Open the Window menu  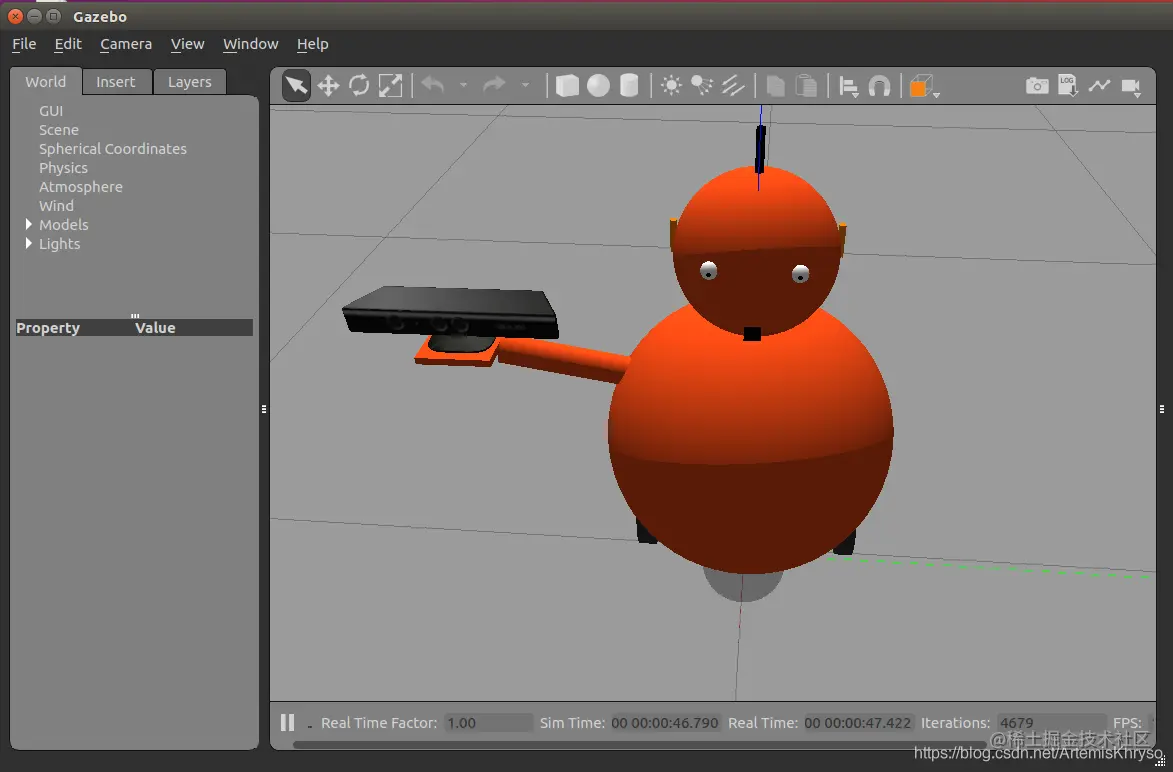251,44
